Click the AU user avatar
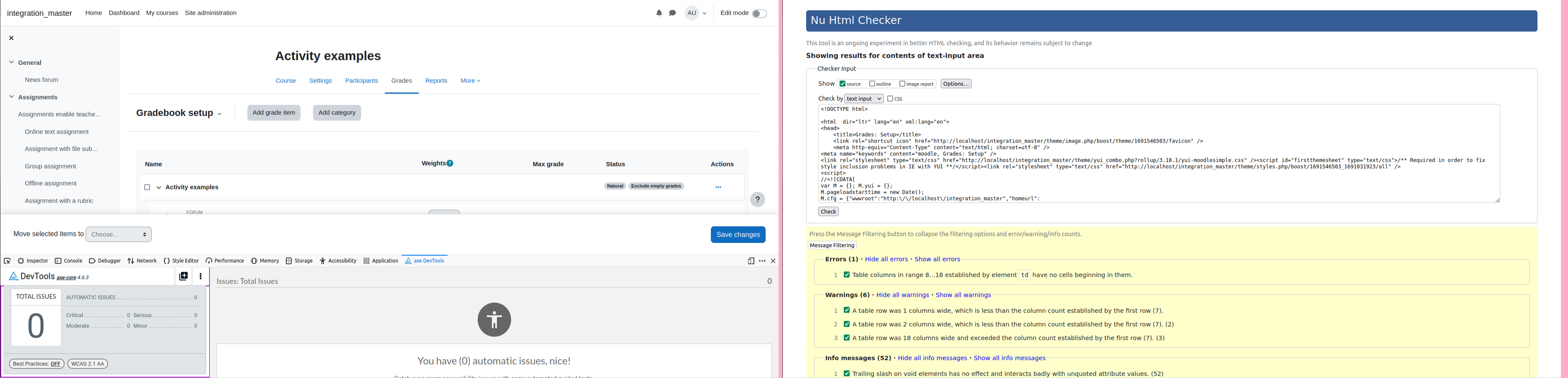Viewport: 1568px width, 378px height. 692,13
